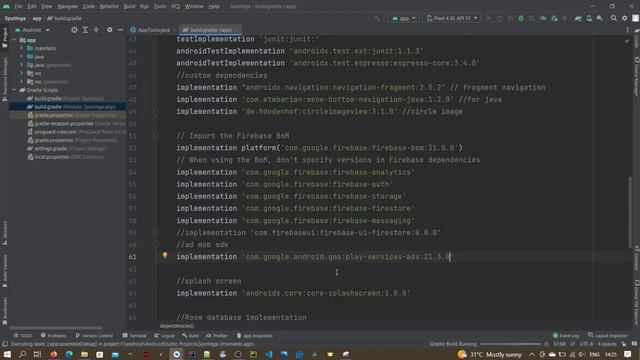Switch to the AppTools.java editor tab
The height and width of the screenshot is (360, 640).
(153, 30)
